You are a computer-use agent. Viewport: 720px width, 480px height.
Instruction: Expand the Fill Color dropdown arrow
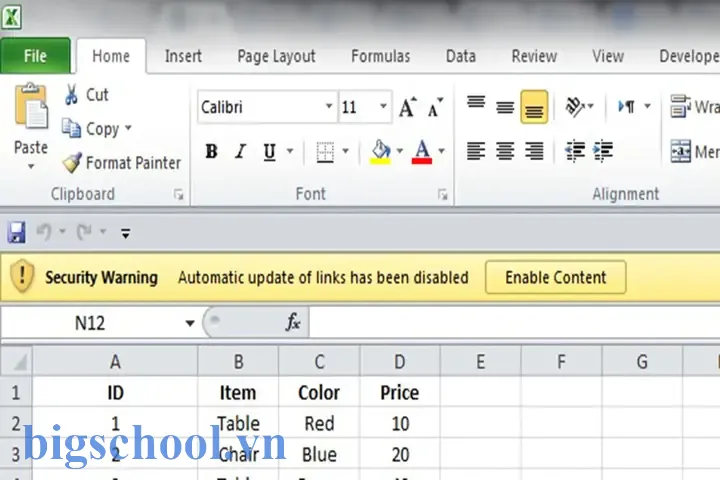(x=399, y=151)
